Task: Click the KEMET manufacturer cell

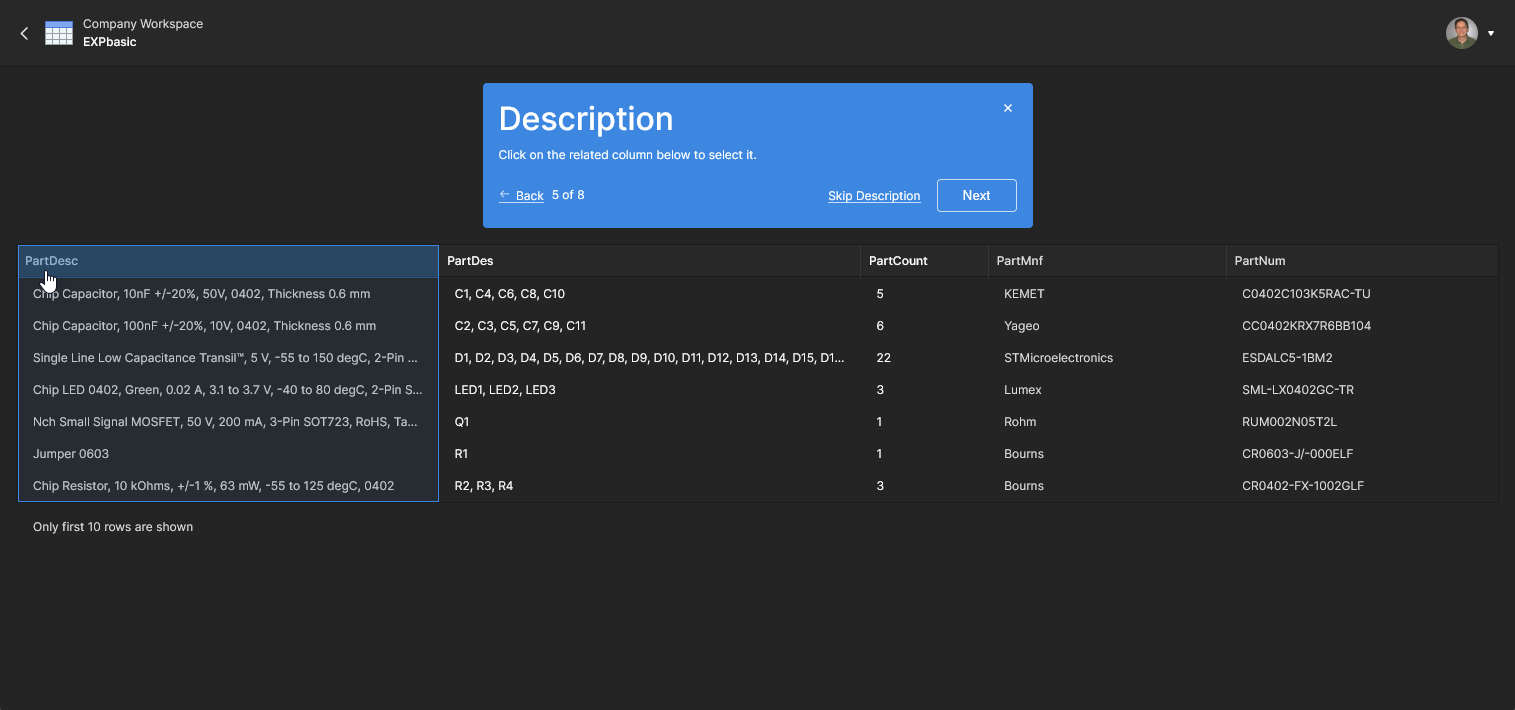Action: pos(1022,294)
